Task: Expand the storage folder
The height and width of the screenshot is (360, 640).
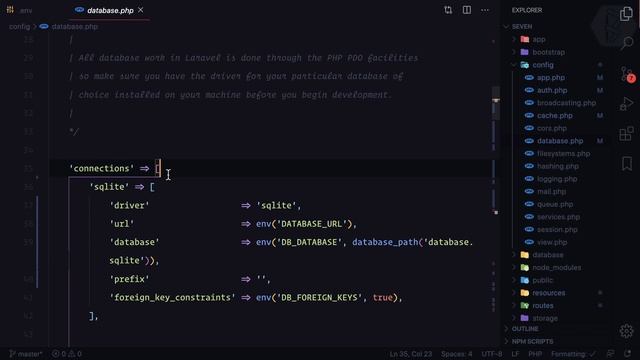Action: [545, 318]
